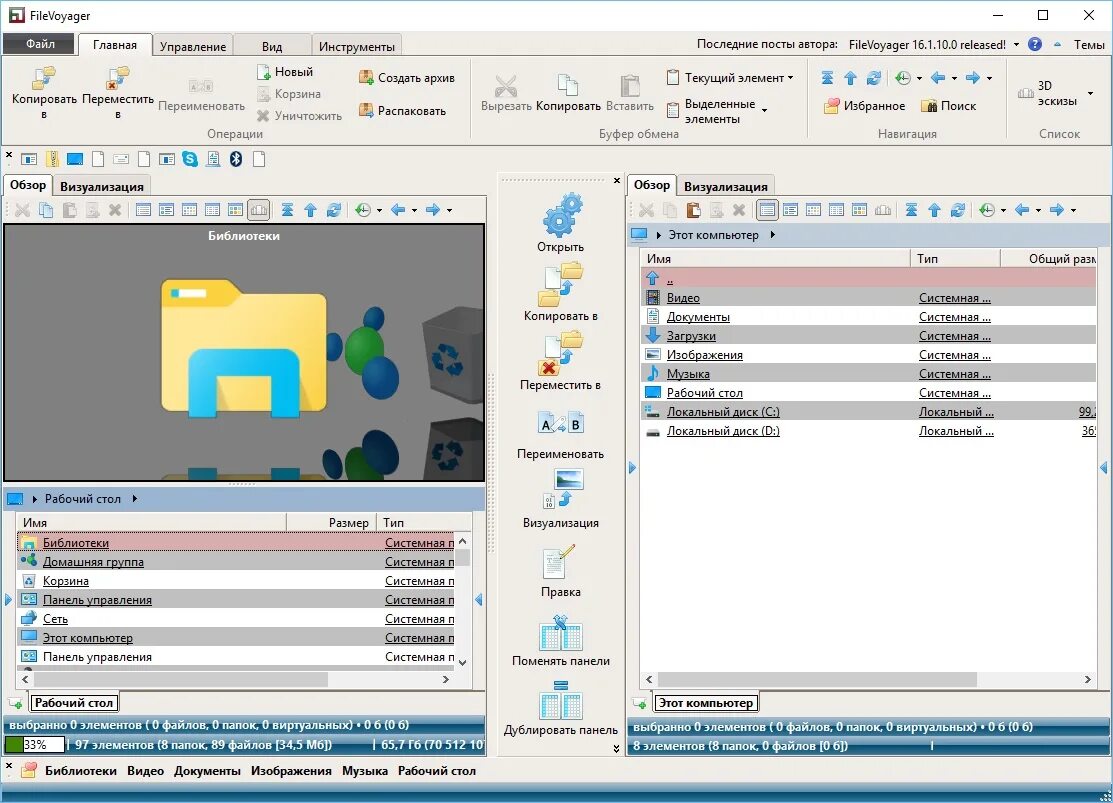Open the Выделенные элементы dropdown

[717, 111]
